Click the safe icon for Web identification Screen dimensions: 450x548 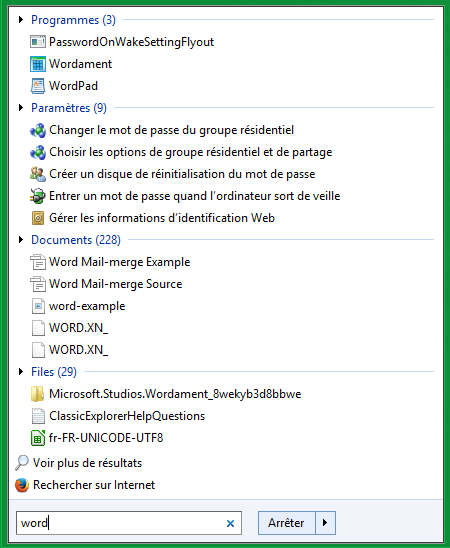(x=38, y=218)
